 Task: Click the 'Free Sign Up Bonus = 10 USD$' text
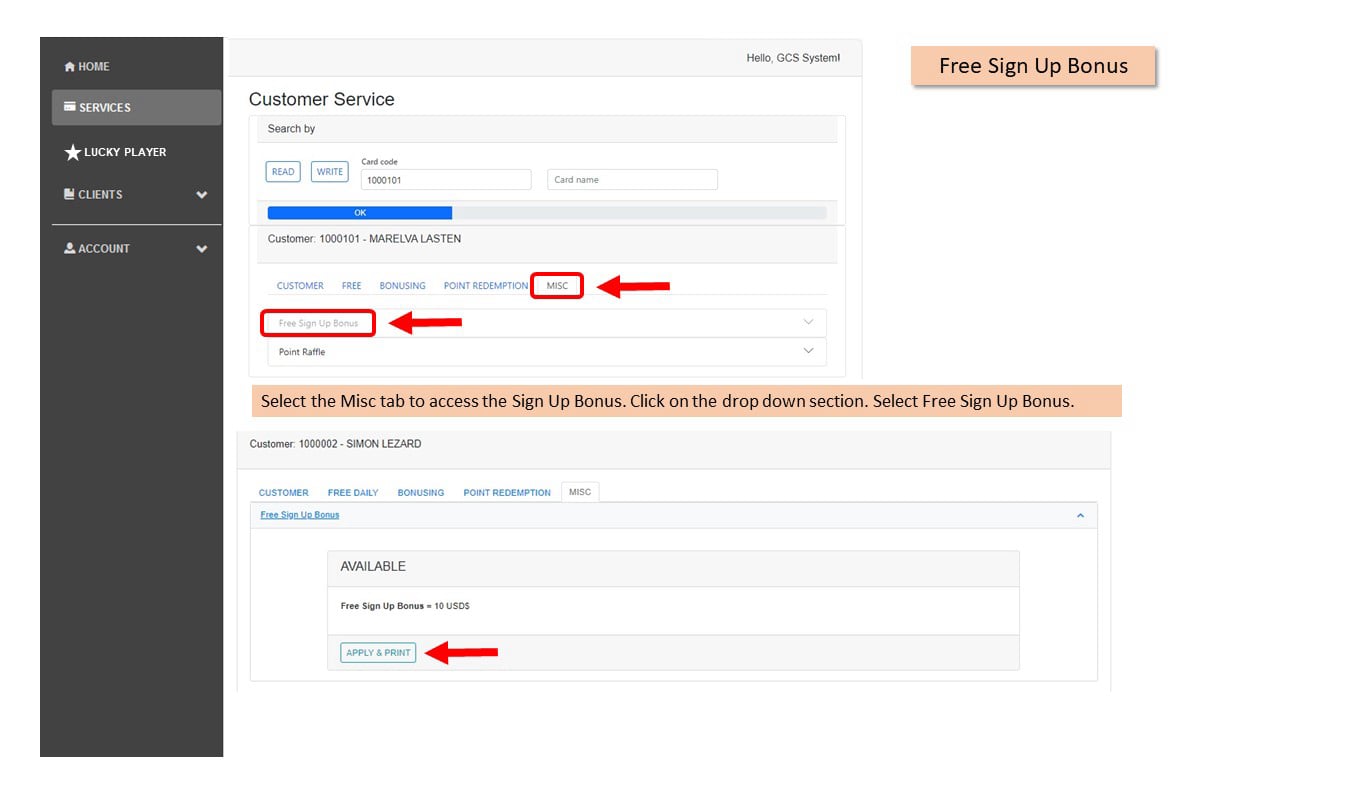[405, 606]
